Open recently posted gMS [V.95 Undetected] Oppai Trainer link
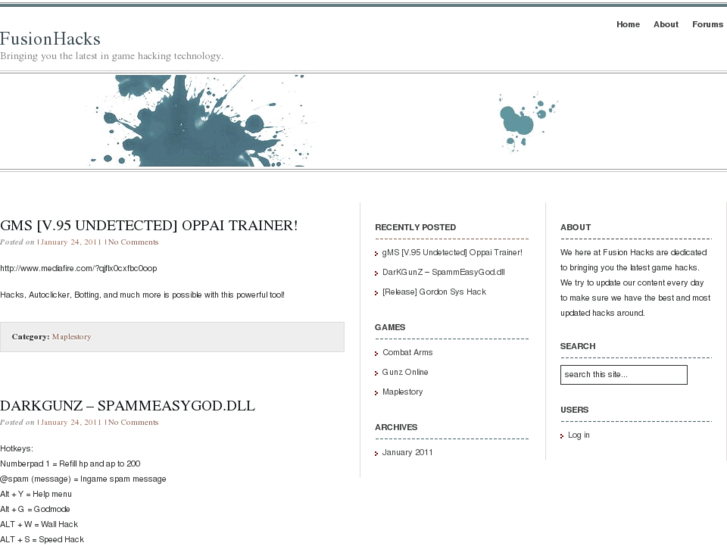 tap(452, 253)
